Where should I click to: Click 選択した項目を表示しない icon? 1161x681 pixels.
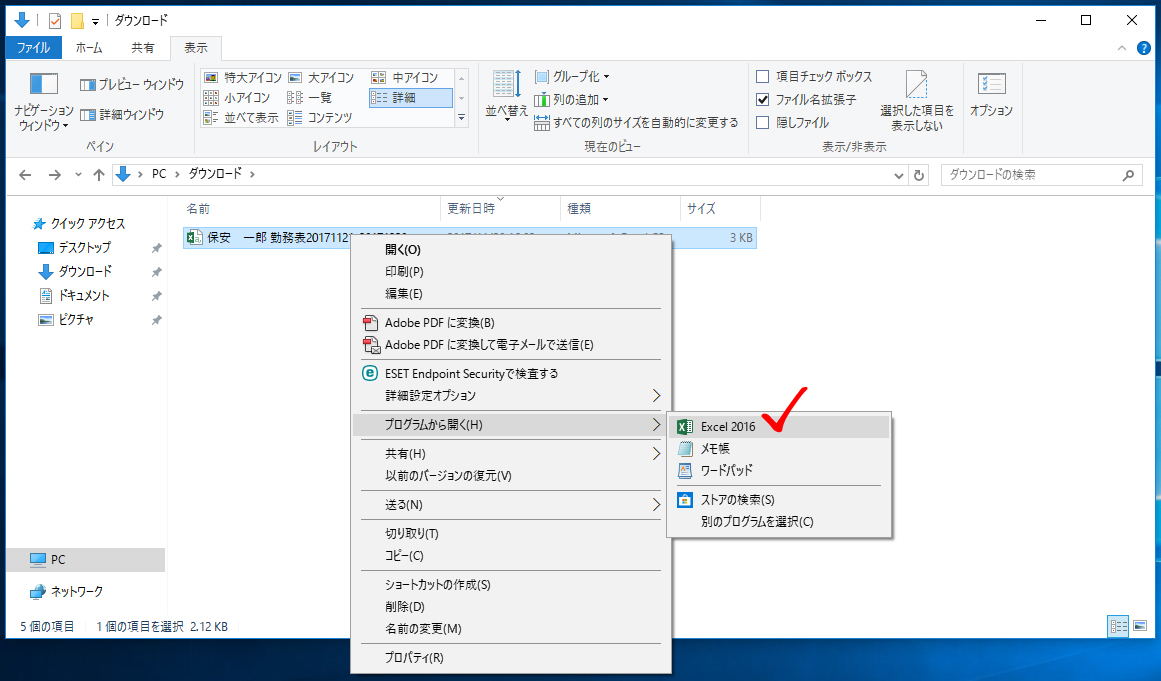[x=917, y=85]
